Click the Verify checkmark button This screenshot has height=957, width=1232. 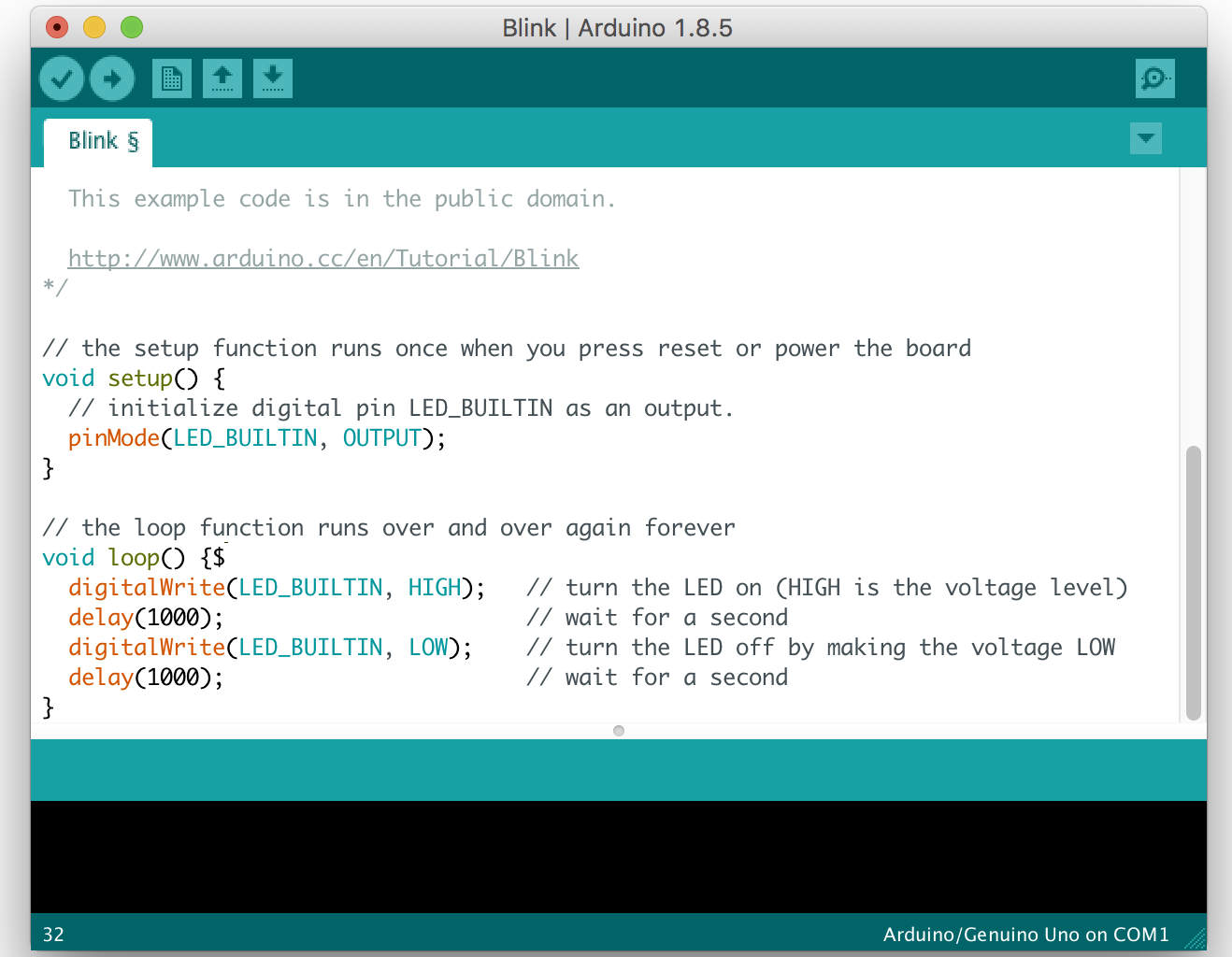click(62, 79)
